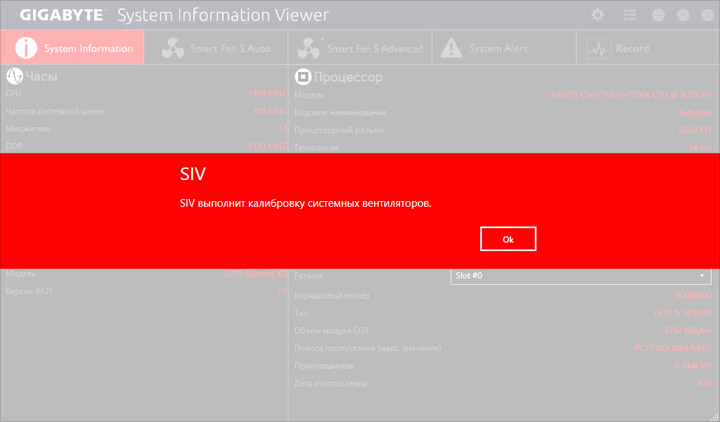Click the Kabylake code name value

[x=695, y=113]
